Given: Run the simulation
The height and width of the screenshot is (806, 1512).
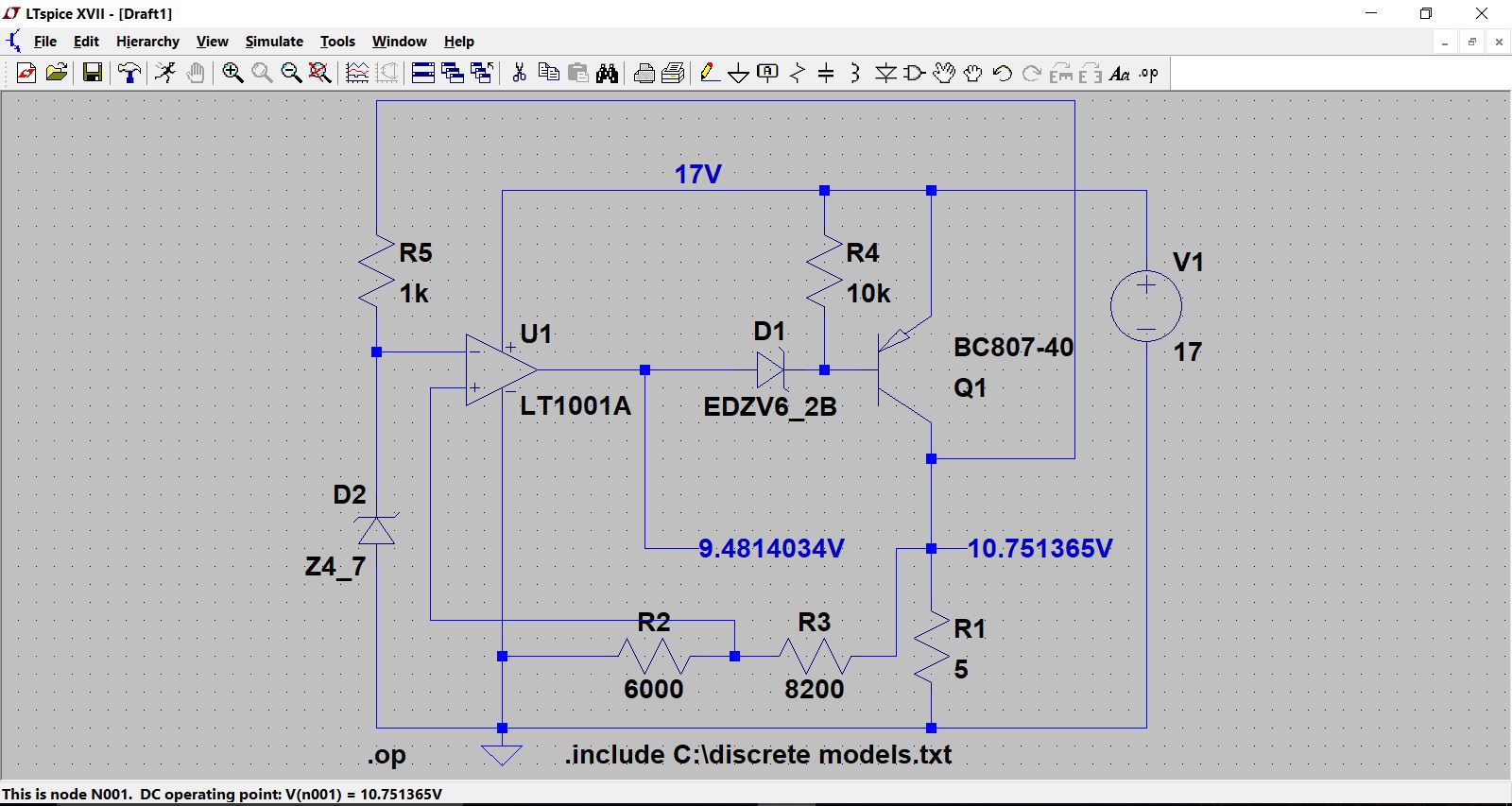Looking at the screenshot, I should point(165,73).
